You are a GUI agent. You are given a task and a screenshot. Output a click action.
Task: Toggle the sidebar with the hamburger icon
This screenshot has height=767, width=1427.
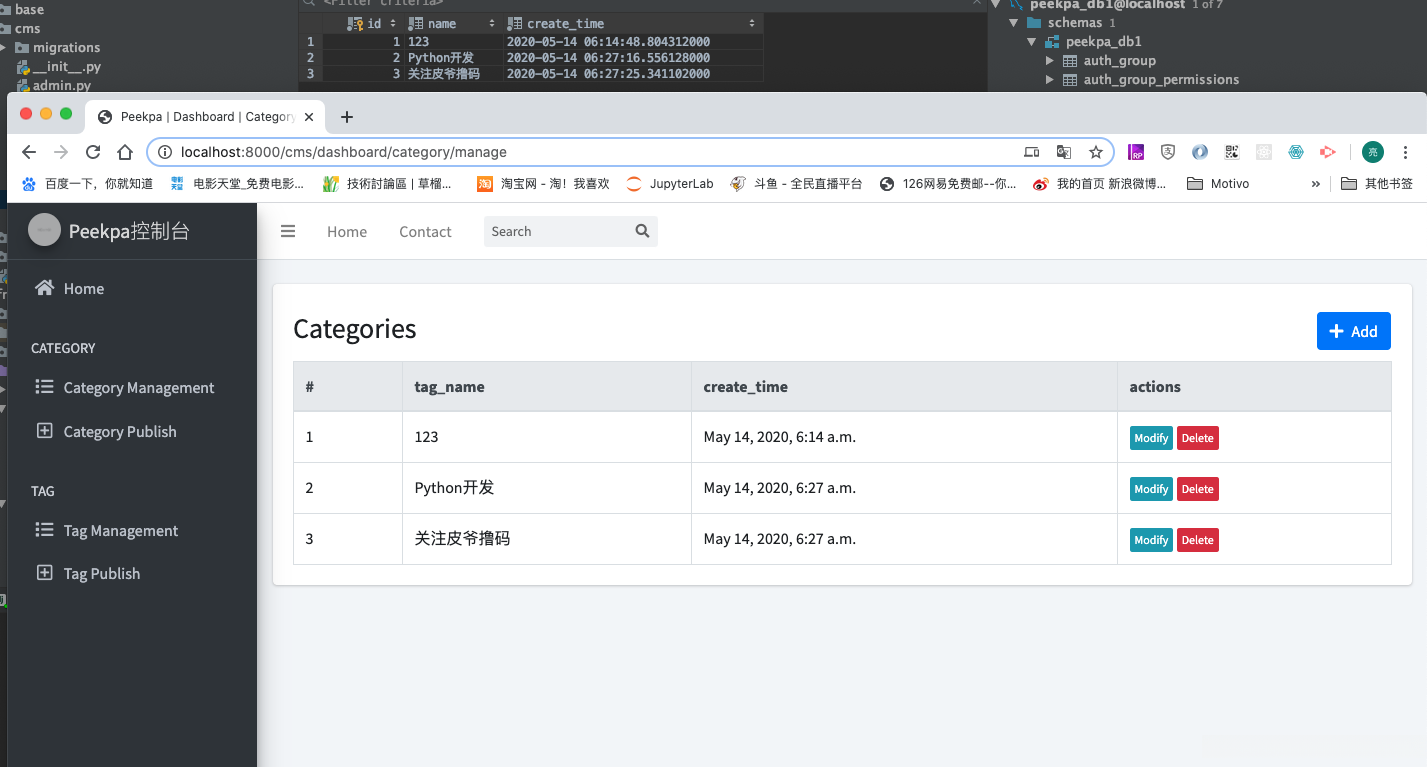[x=288, y=231]
